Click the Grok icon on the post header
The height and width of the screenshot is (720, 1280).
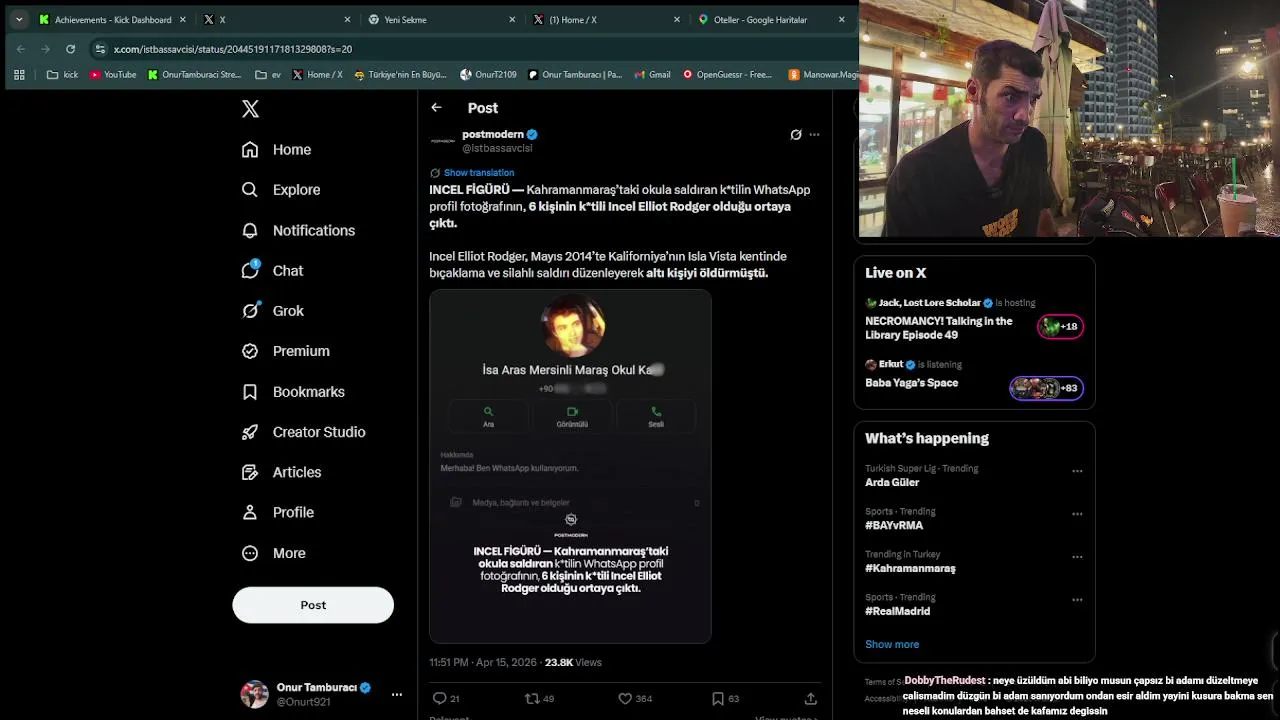[x=796, y=135]
